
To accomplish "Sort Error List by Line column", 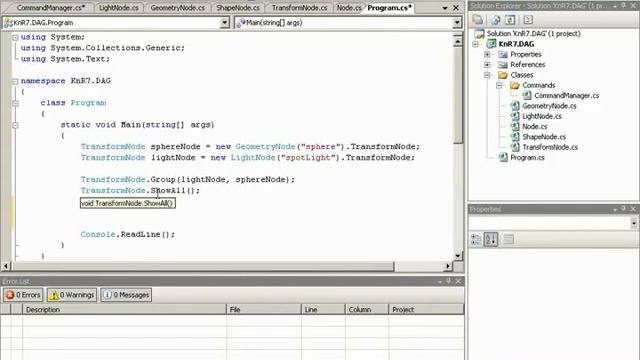I will pos(323,309).
